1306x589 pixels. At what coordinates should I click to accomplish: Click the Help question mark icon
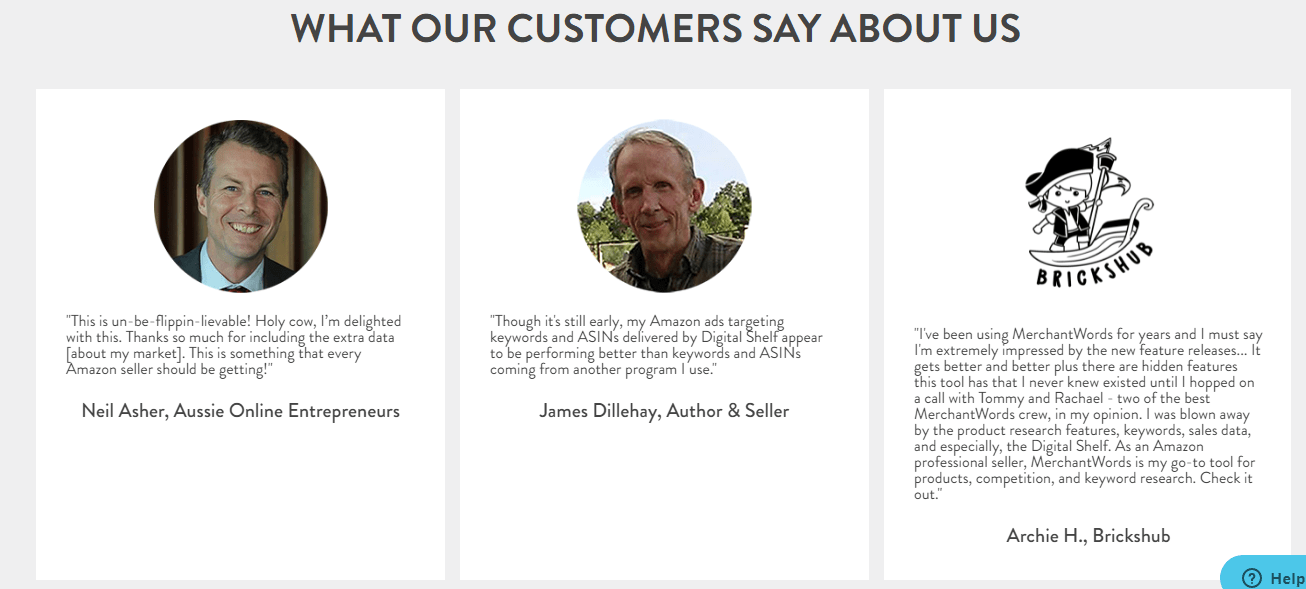coord(1251,578)
